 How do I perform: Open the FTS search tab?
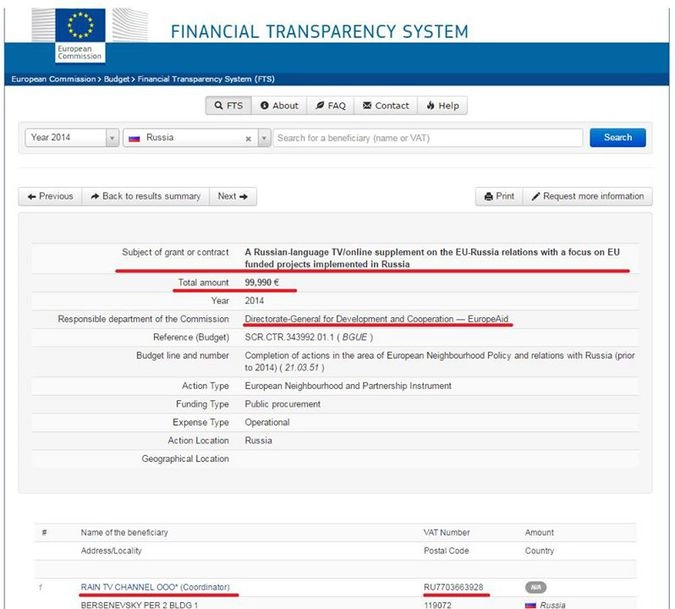coord(228,105)
